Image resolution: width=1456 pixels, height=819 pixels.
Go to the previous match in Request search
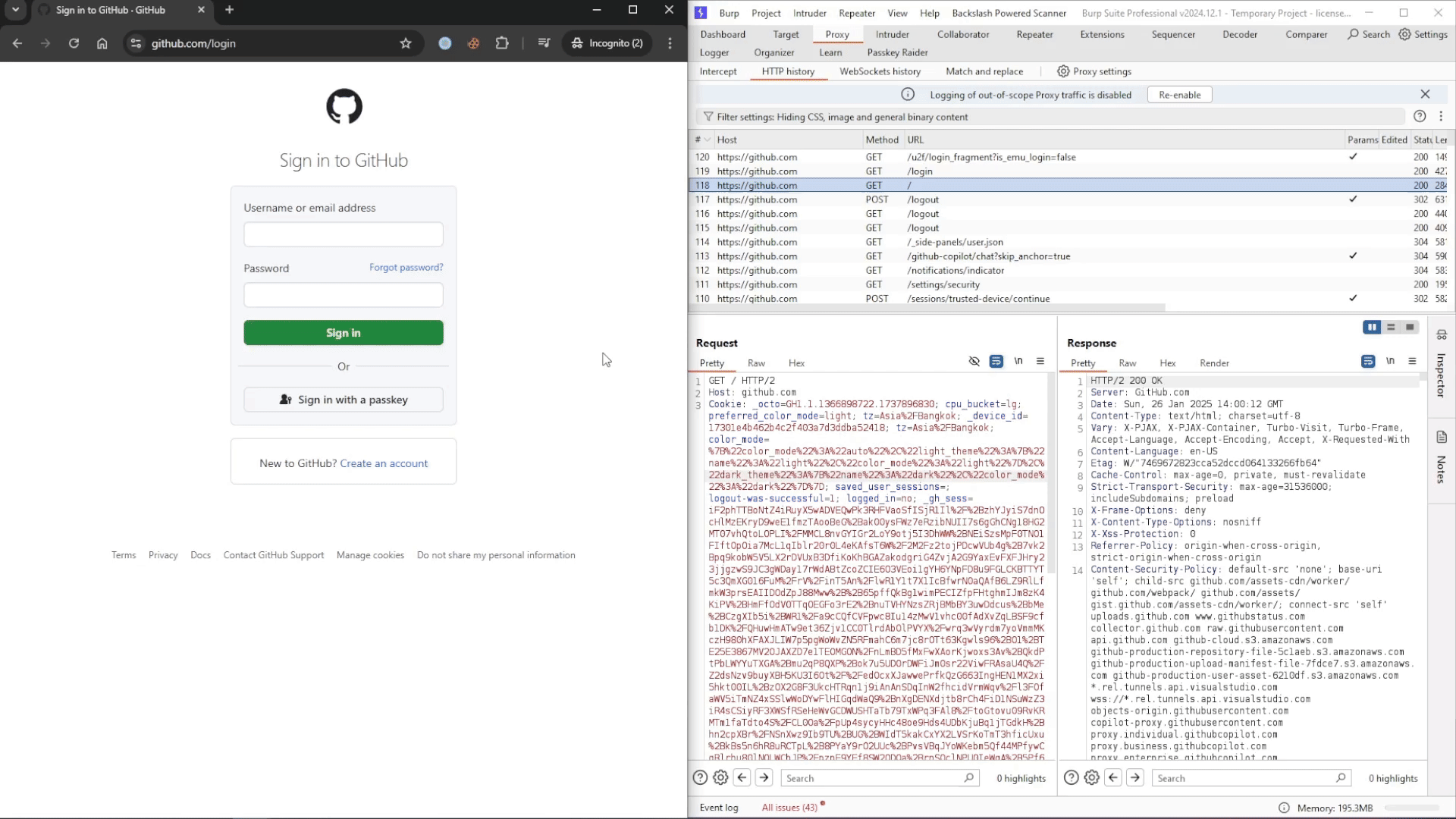pyautogui.click(x=742, y=777)
